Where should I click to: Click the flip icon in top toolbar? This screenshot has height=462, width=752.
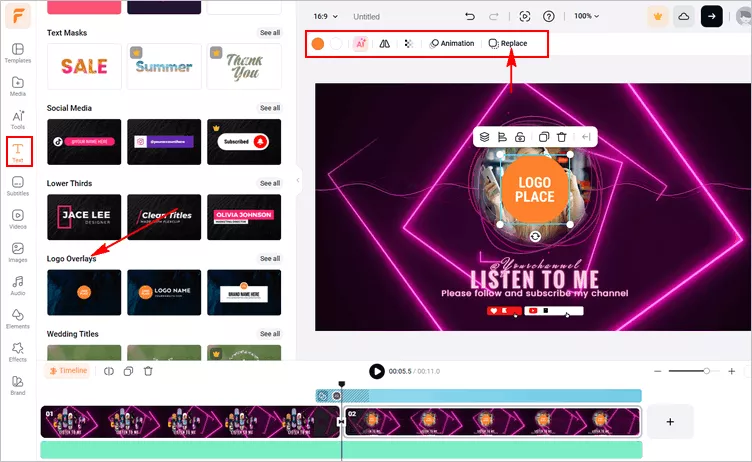385,44
